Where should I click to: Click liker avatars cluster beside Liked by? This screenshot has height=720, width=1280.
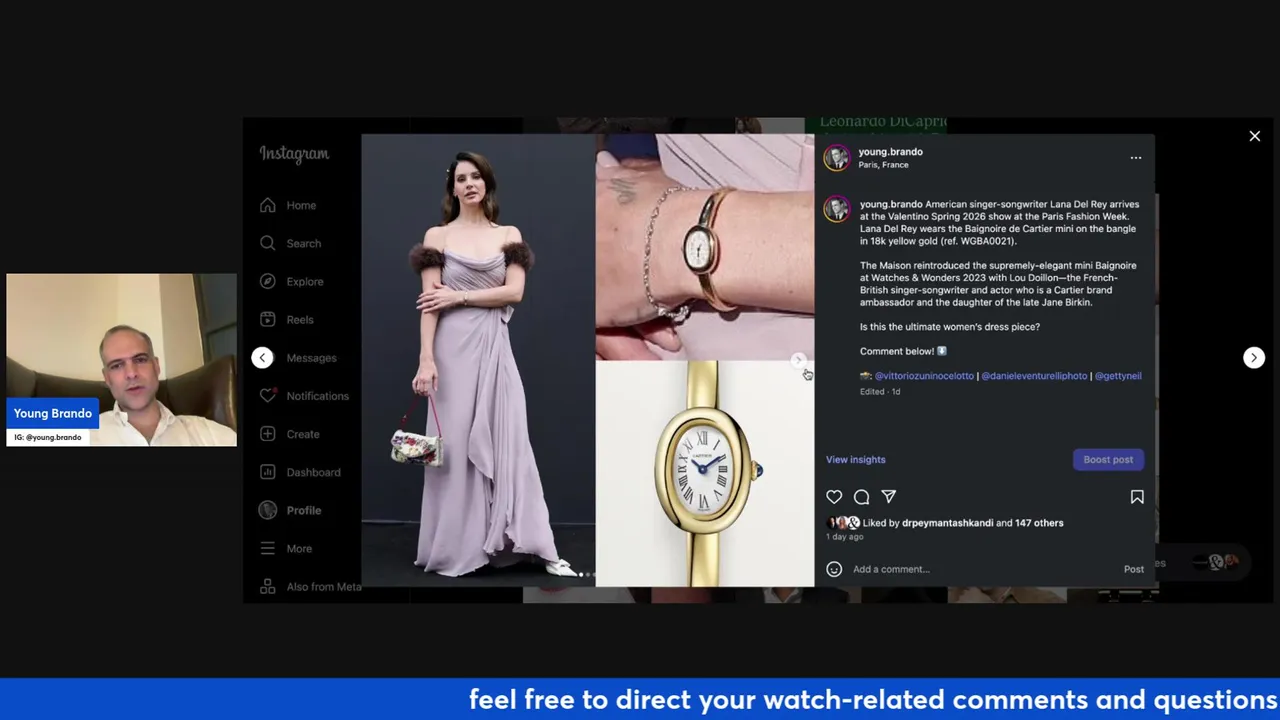tap(843, 523)
